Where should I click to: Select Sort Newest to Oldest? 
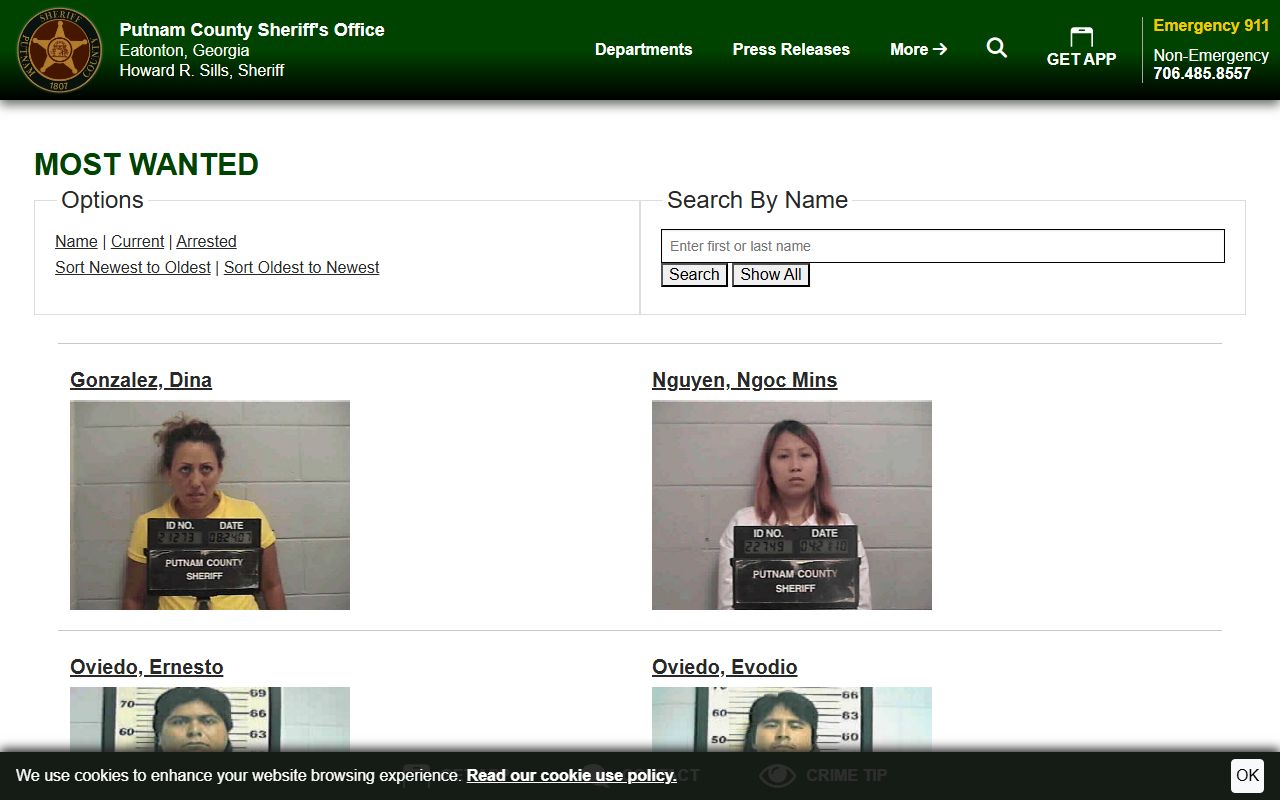(x=133, y=267)
